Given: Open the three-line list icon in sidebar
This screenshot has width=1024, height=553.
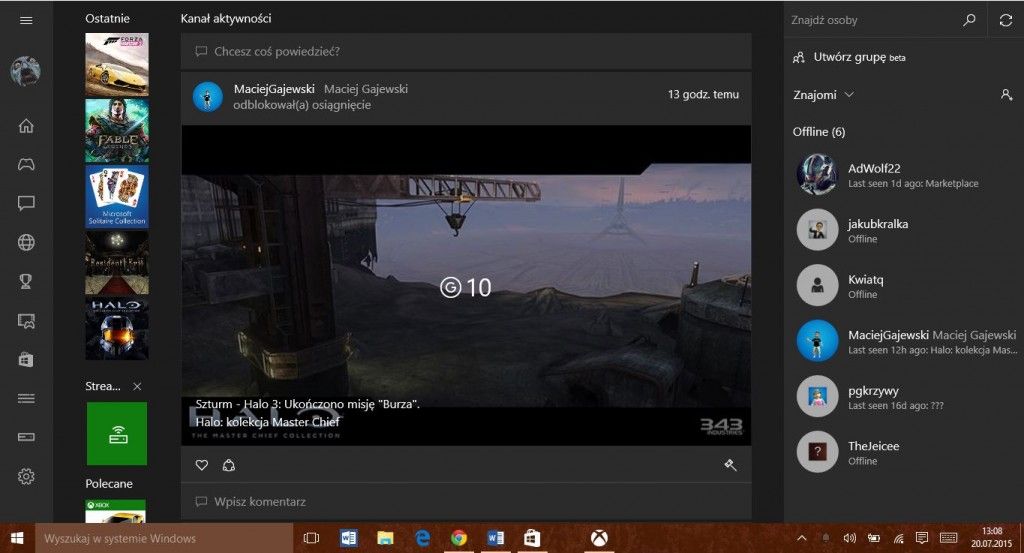Looking at the screenshot, I should [x=26, y=398].
